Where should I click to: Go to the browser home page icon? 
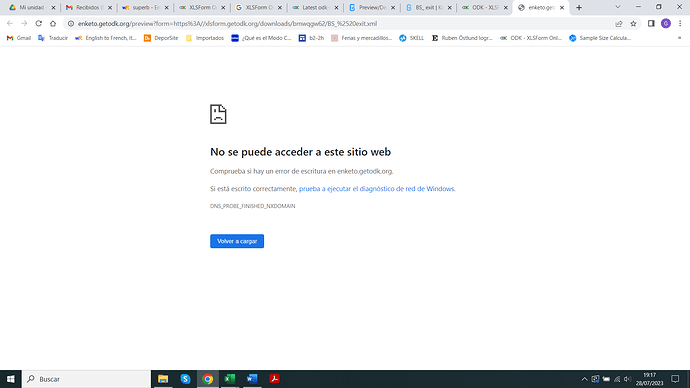click(53, 24)
